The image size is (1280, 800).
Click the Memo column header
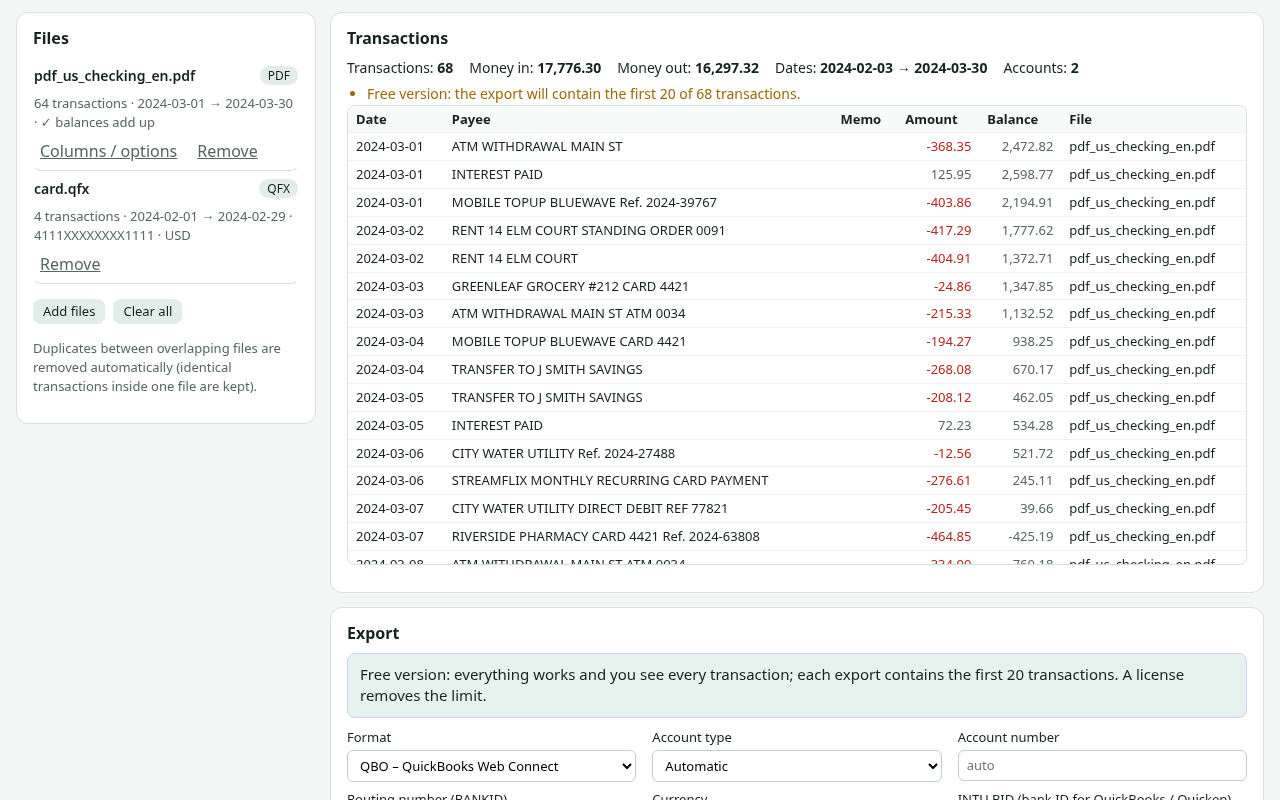(x=860, y=119)
